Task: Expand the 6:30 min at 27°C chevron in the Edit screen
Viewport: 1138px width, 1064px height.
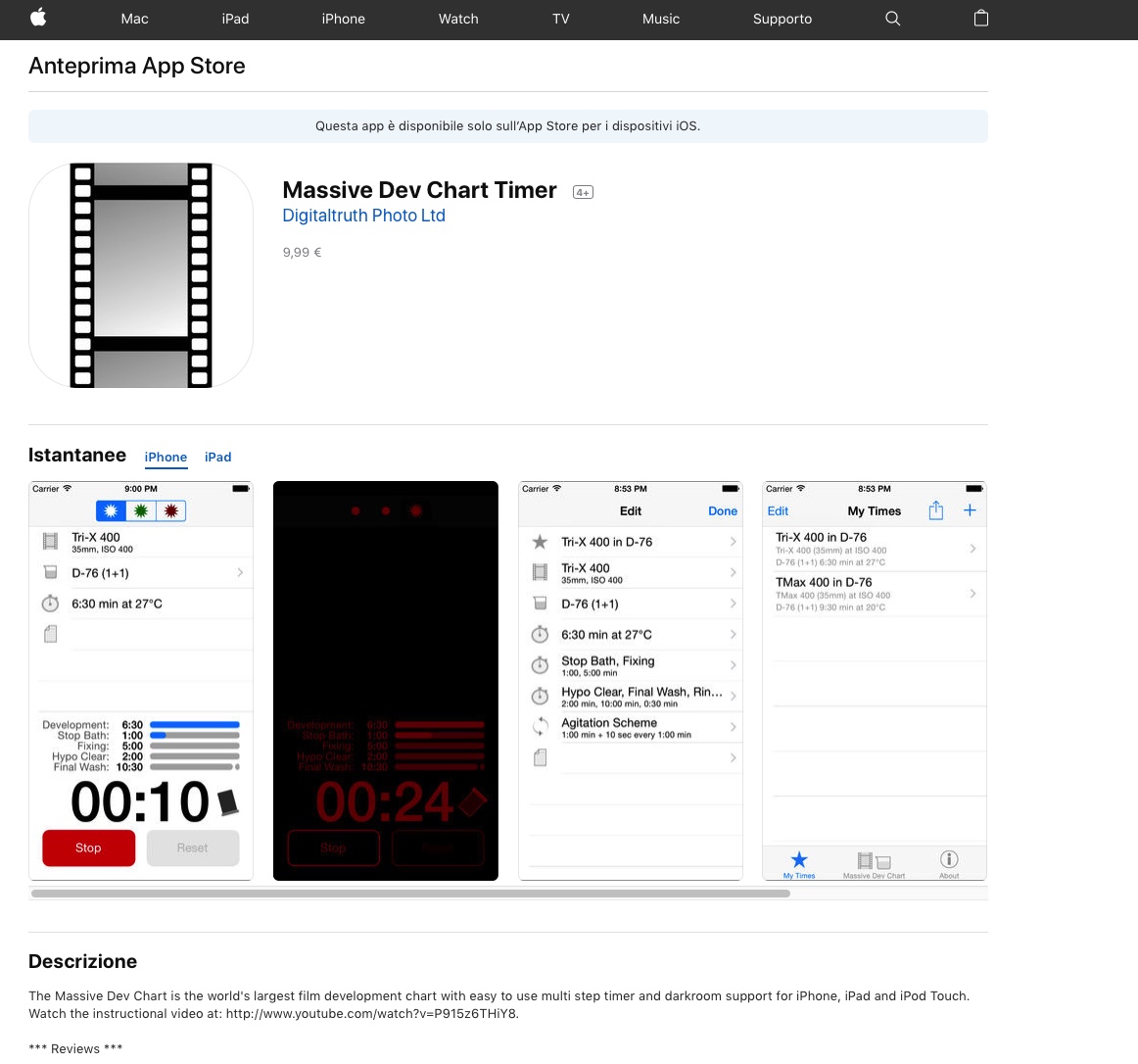Action: click(733, 634)
